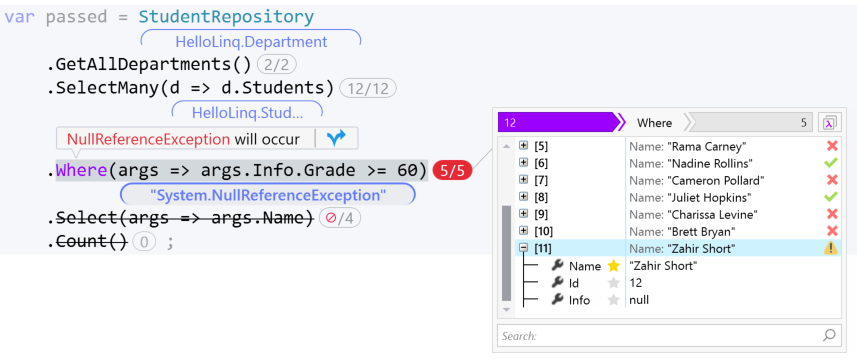Expand item [5] in the list
Viewport: 857px width, 364px height.
(x=524, y=146)
